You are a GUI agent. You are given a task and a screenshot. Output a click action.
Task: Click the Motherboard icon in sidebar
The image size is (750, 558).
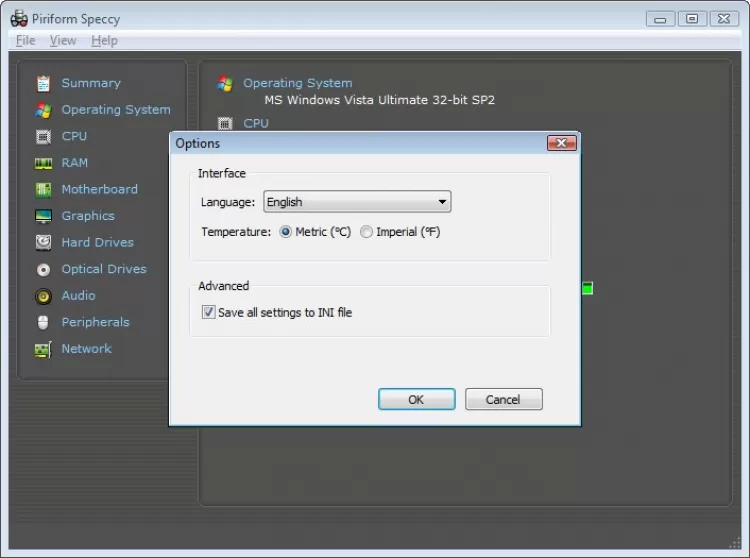(x=43, y=190)
